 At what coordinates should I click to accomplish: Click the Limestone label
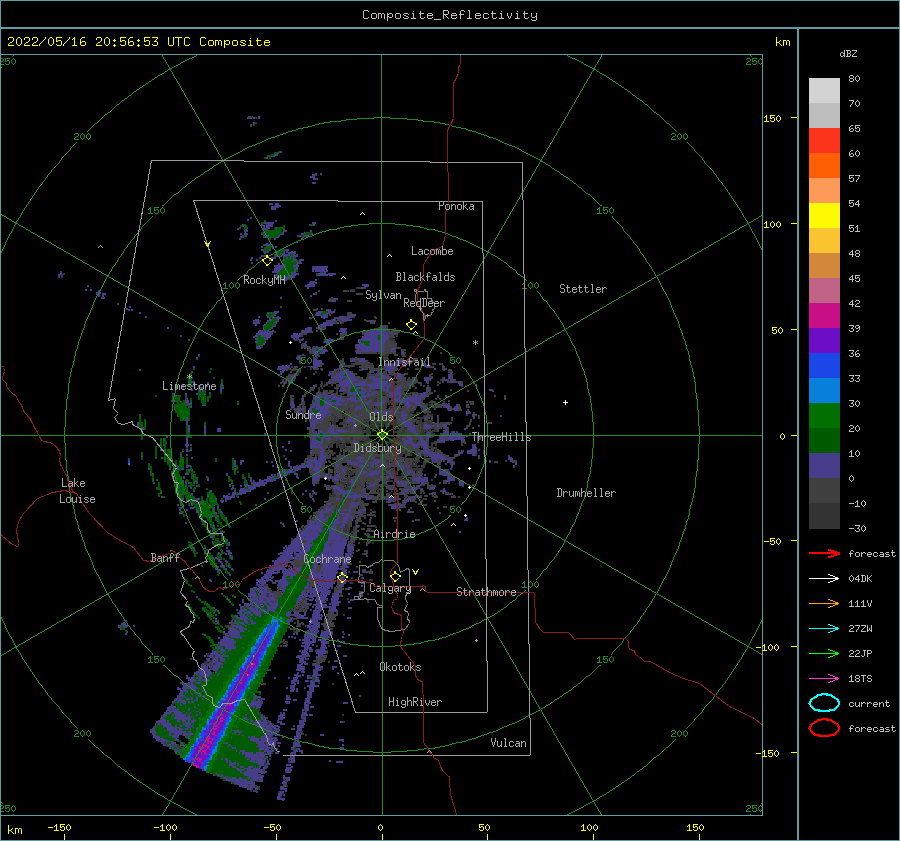pos(189,386)
